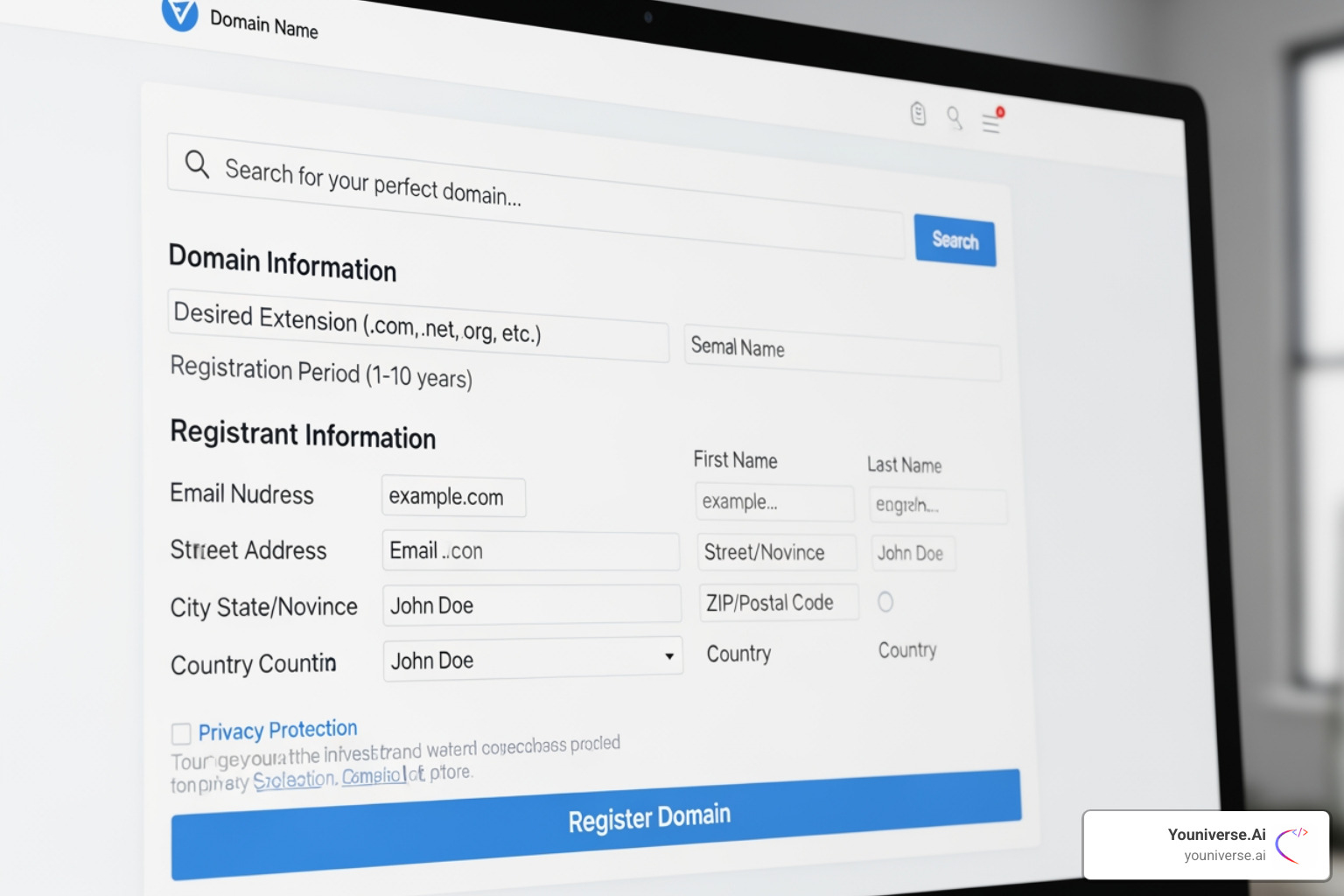Click the blue logo beside Domain Name
The width and height of the screenshot is (1344, 896).
coord(180,12)
